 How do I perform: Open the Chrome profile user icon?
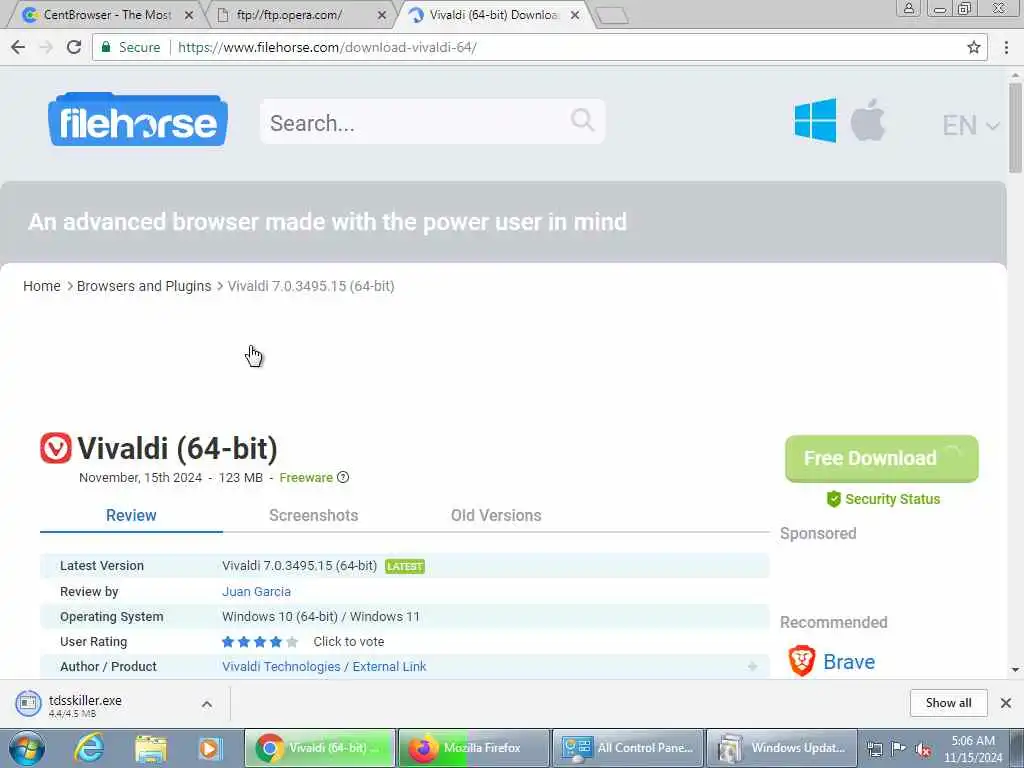pyautogui.click(x=908, y=8)
